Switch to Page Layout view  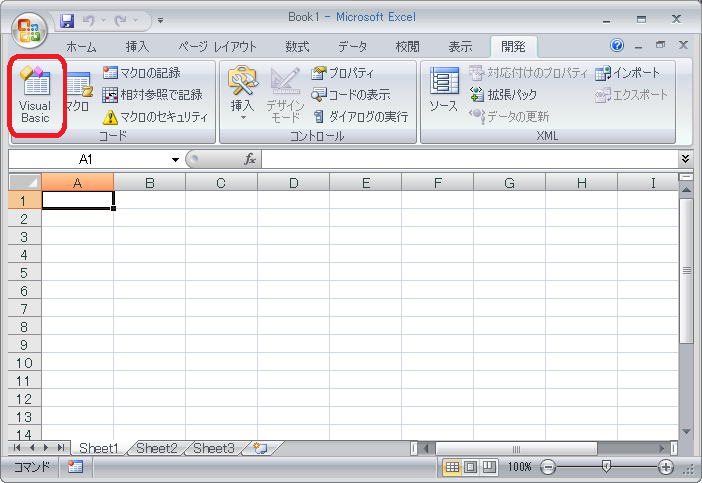tap(470, 467)
